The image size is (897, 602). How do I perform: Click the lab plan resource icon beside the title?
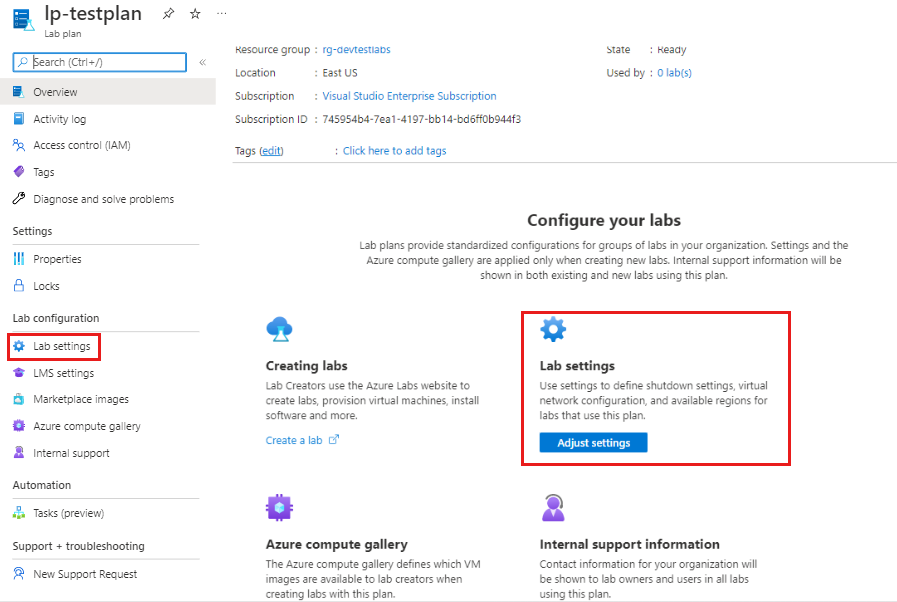(23, 19)
